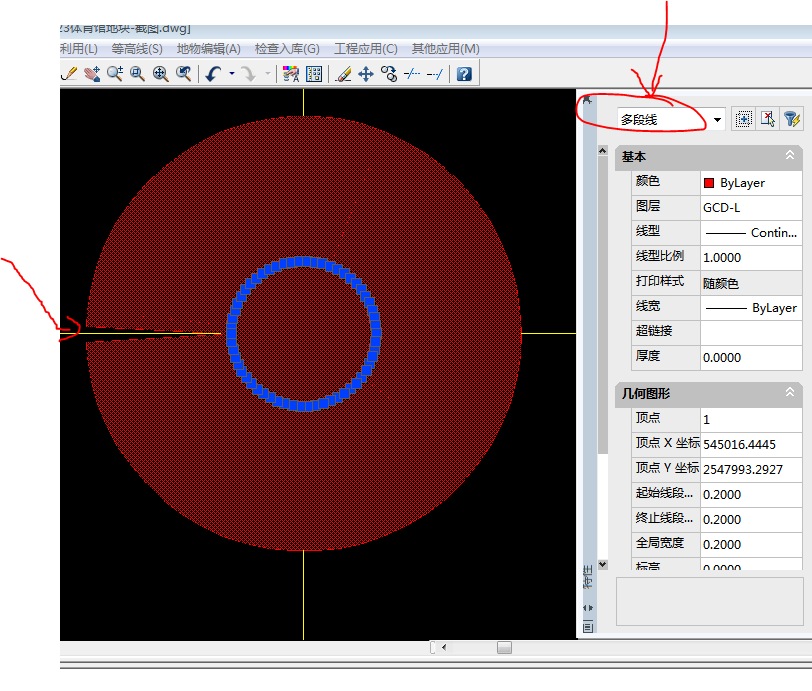Activate the move four-arrow tool
The image size is (812, 691).
tap(366, 74)
